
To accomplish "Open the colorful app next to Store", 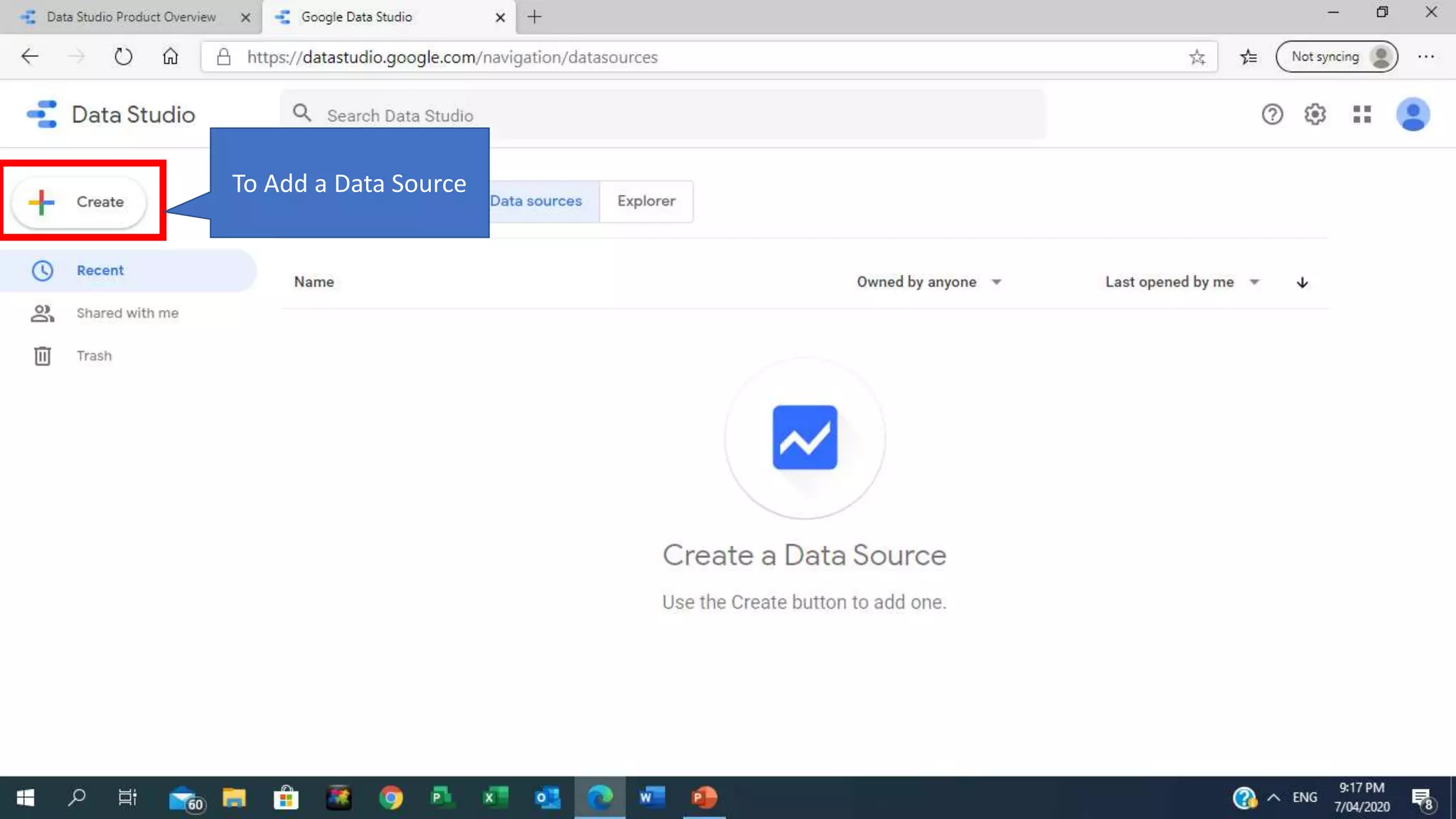I will point(338,798).
